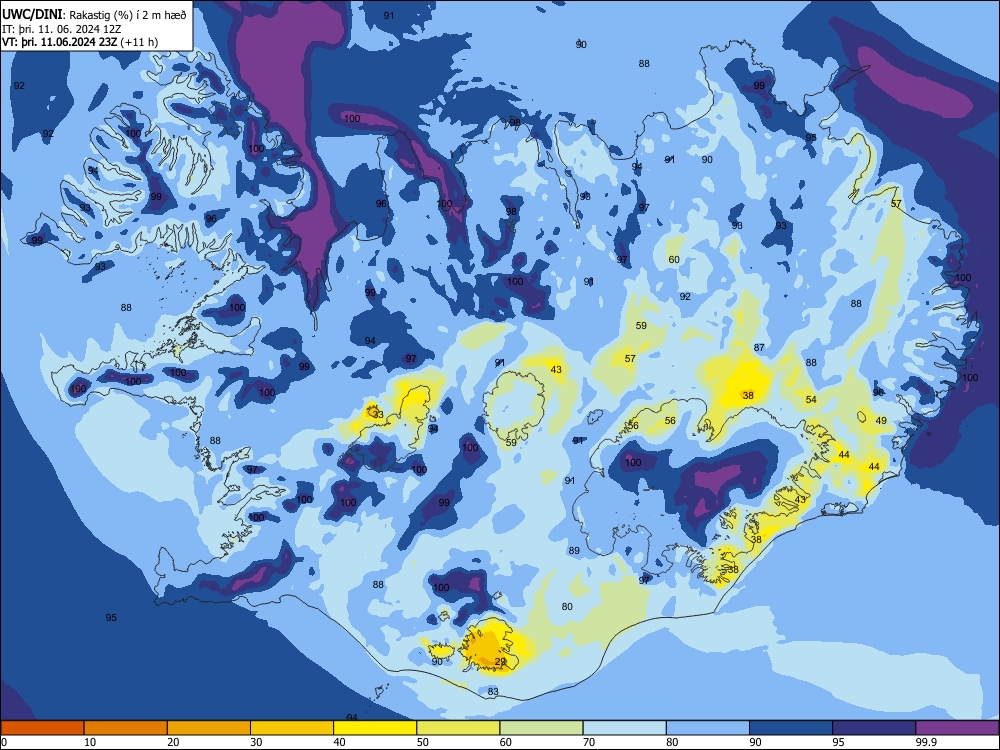
Task: Select the 40–50 bright yellow legend swatch
Action: click(375, 728)
